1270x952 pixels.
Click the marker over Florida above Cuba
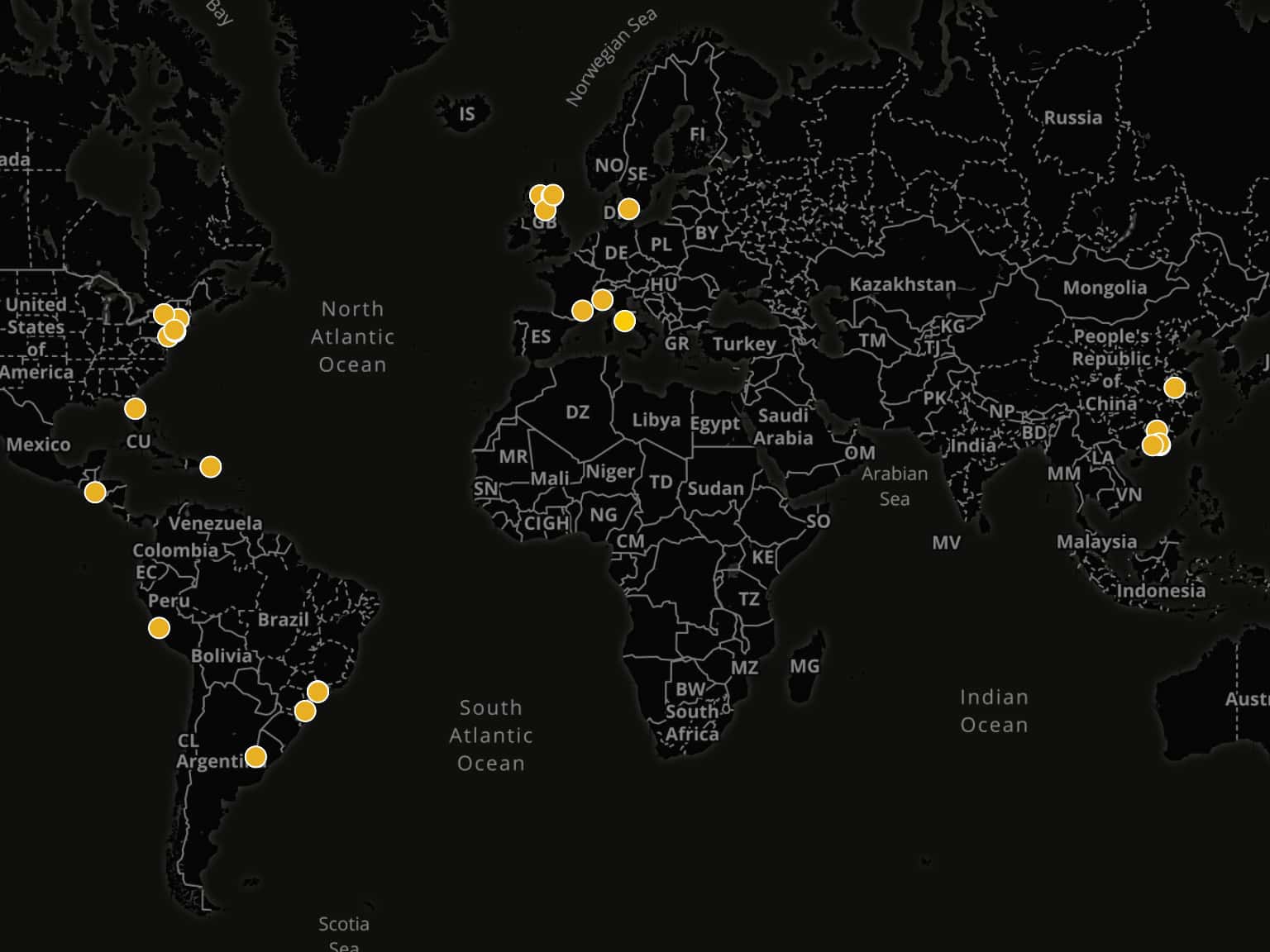pos(135,408)
